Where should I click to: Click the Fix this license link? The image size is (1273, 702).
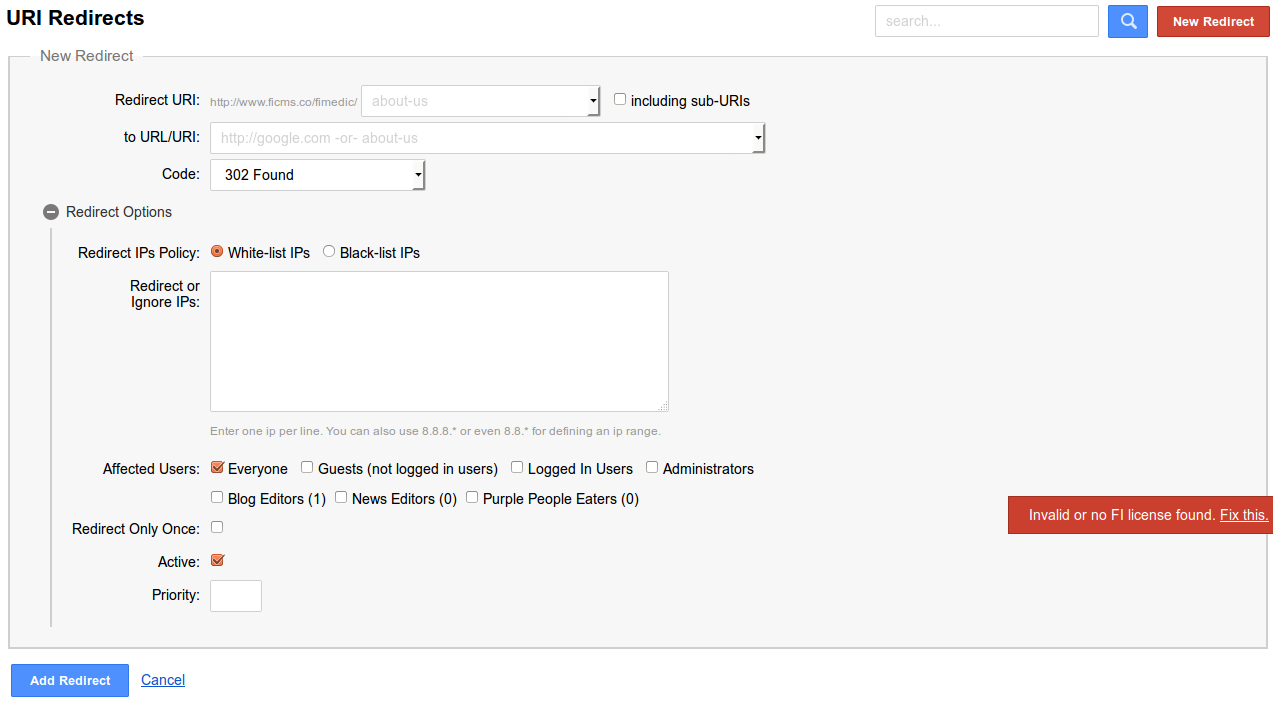point(1244,515)
